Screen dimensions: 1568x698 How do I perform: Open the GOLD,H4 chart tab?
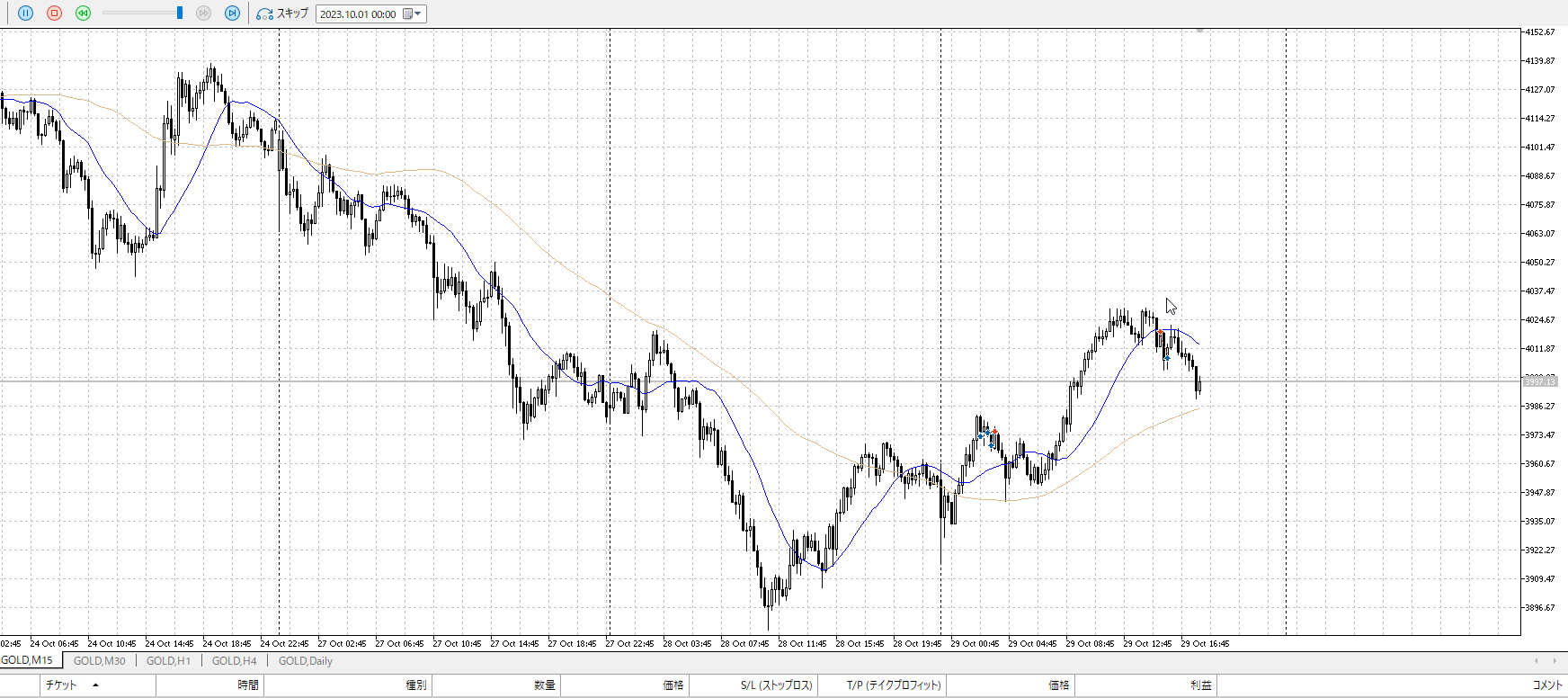tap(234, 661)
